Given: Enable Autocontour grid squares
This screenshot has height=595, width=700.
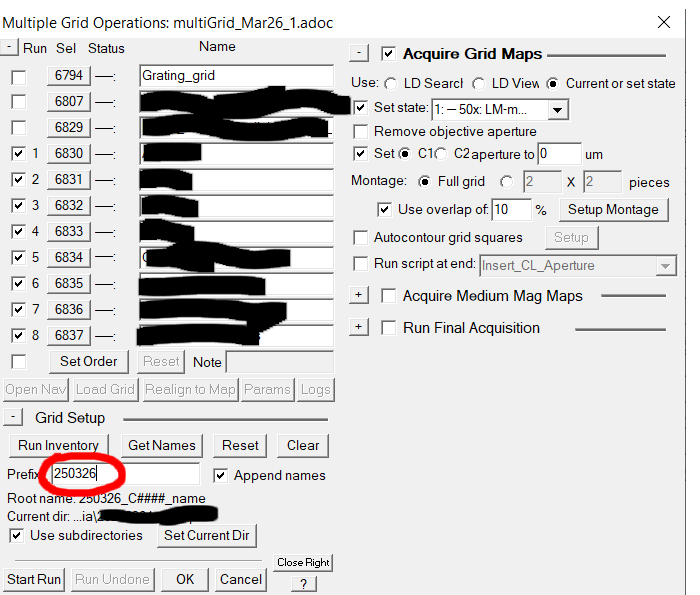Looking at the screenshot, I should [x=360, y=237].
